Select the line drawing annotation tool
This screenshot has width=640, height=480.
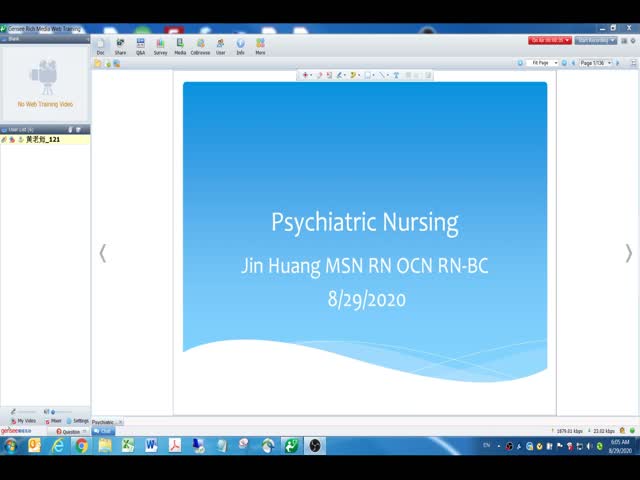382,75
